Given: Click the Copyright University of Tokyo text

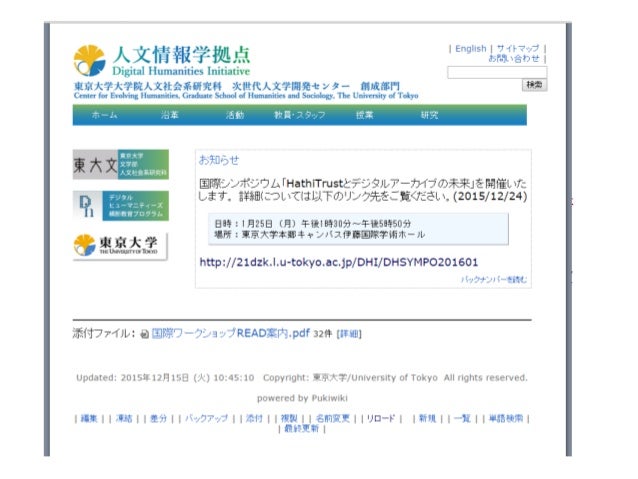Looking at the screenshot, I should coord(395,378).
